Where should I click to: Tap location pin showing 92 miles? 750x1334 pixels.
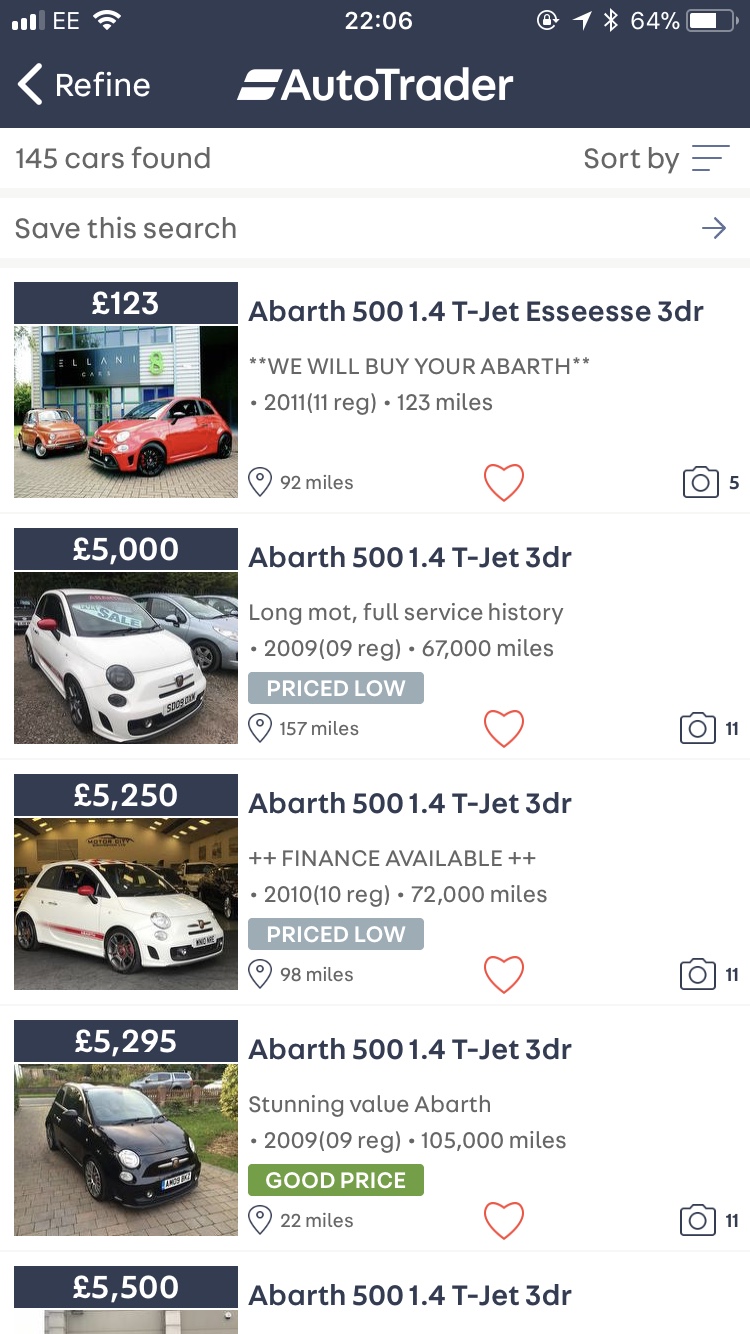pos(260,483)
